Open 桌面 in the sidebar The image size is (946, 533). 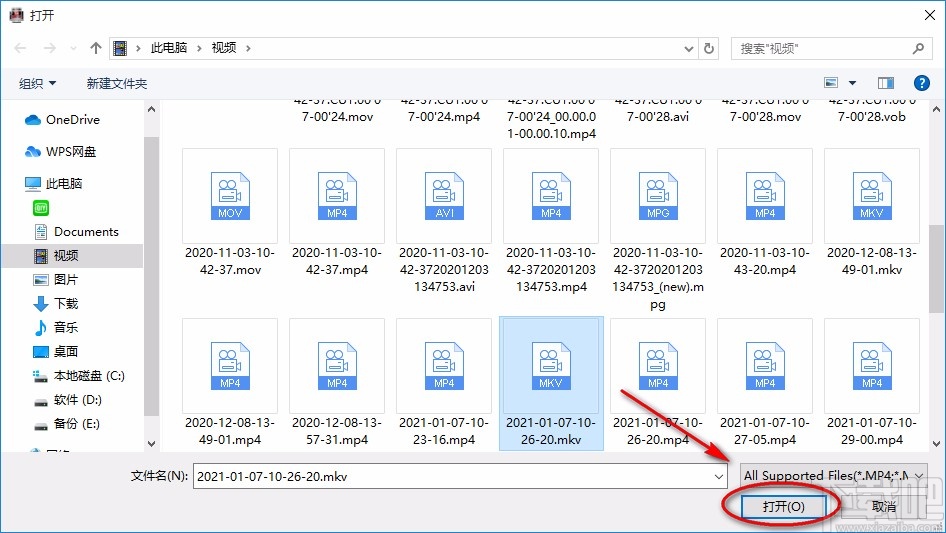[x=56, y=352]
